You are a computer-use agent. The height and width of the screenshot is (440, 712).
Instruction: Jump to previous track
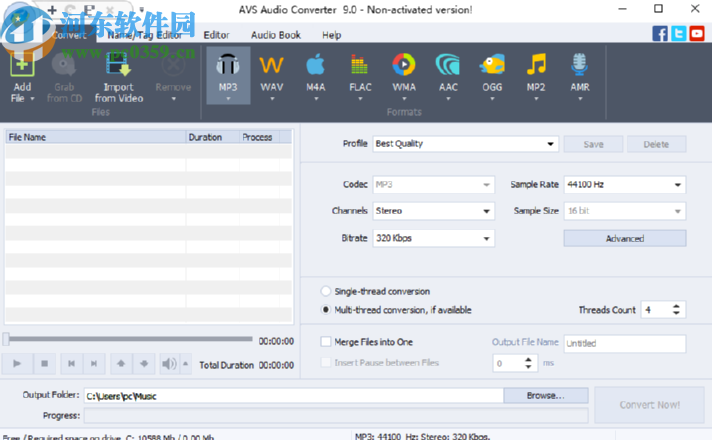pos(71,364)
